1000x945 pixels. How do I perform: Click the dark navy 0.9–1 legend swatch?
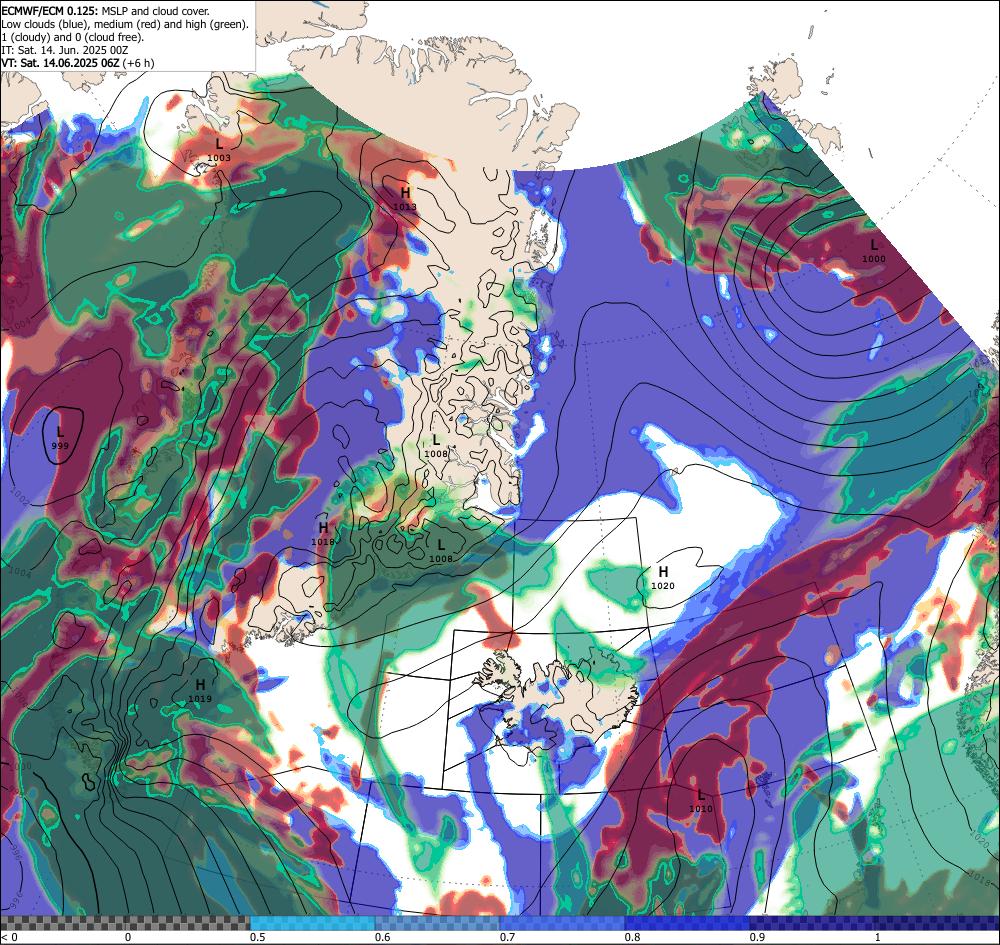(x=874, y=923)
